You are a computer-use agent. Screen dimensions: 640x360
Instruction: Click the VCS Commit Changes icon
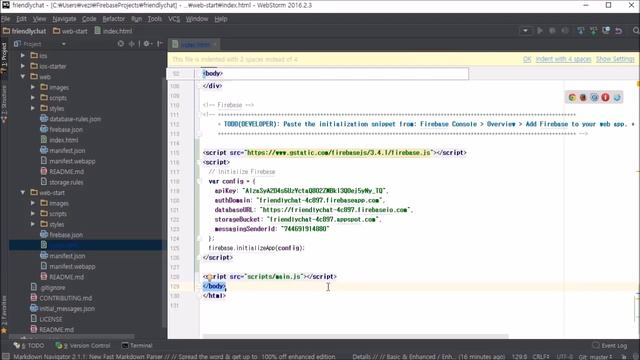click(593, 31)
